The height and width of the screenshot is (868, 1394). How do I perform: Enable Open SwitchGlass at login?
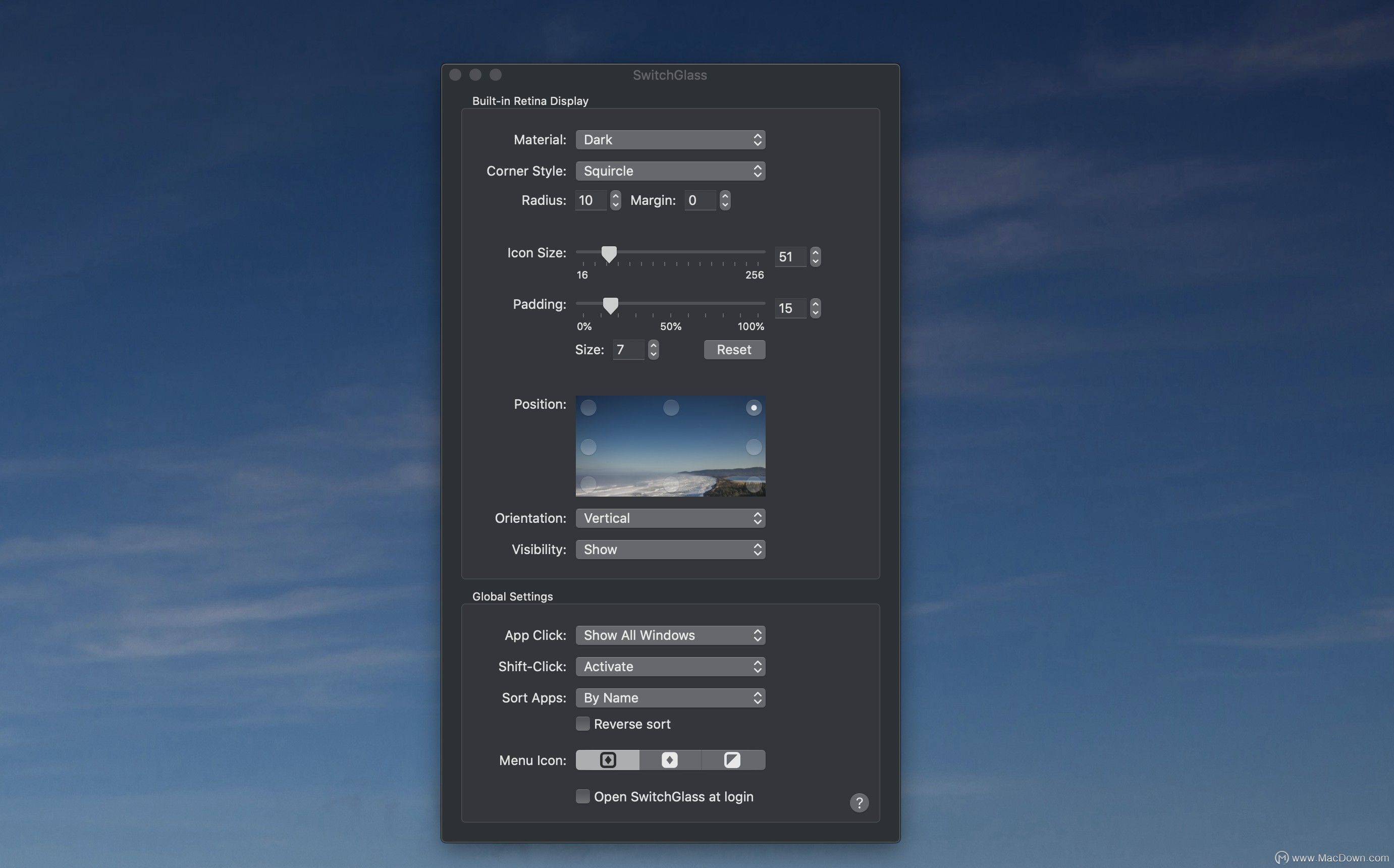tap(583, 796)
